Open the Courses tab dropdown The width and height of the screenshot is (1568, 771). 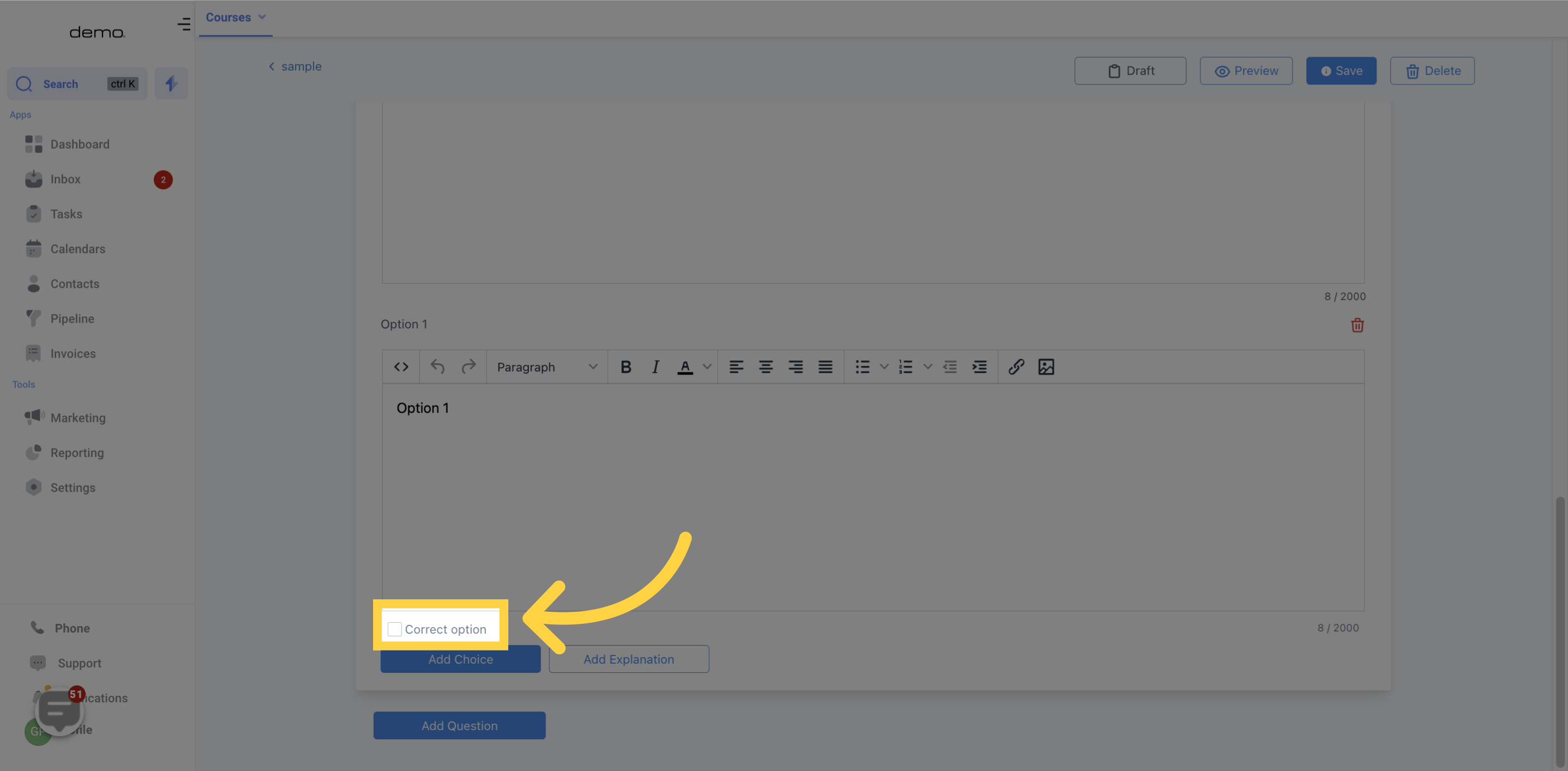236,17
